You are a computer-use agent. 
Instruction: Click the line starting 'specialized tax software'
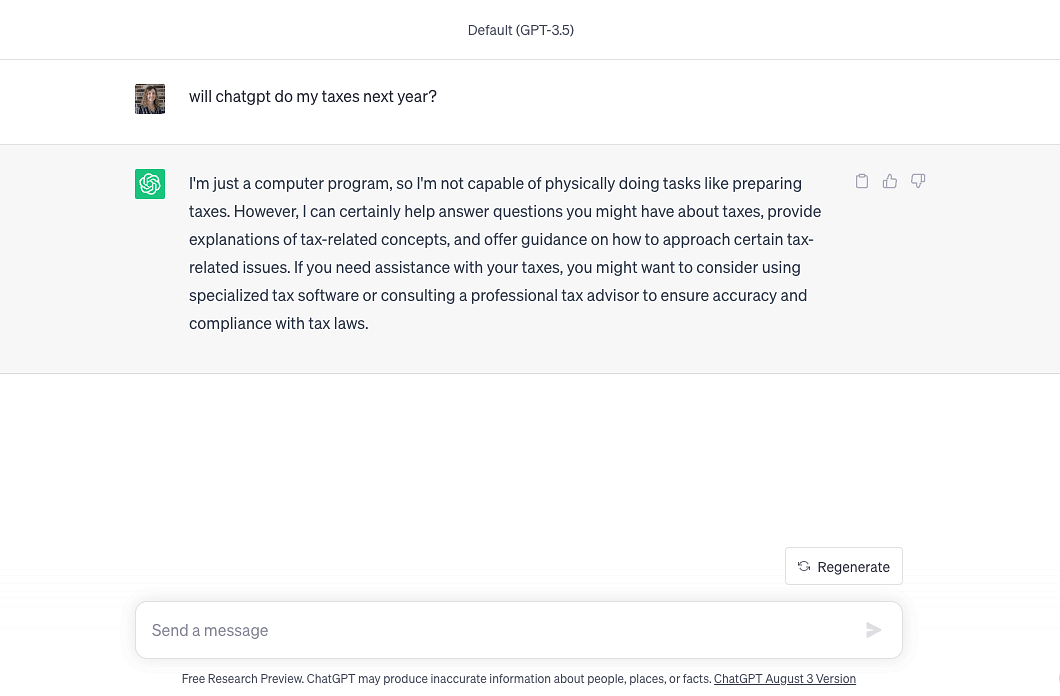click(498, 296)
